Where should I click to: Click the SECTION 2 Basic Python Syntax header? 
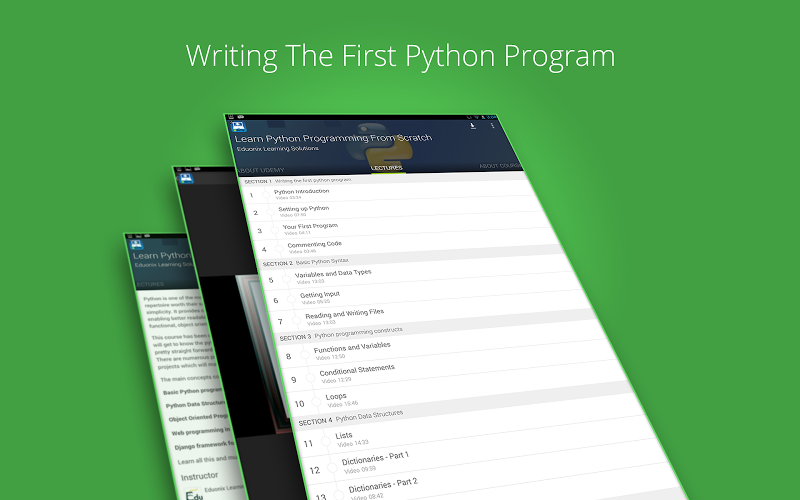[412, 258]
